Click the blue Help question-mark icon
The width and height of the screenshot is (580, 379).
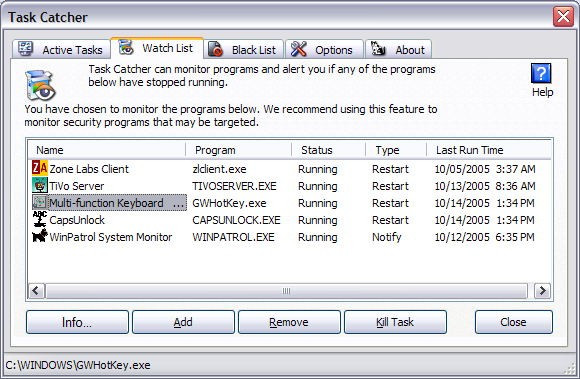click(x=541, y=73)
